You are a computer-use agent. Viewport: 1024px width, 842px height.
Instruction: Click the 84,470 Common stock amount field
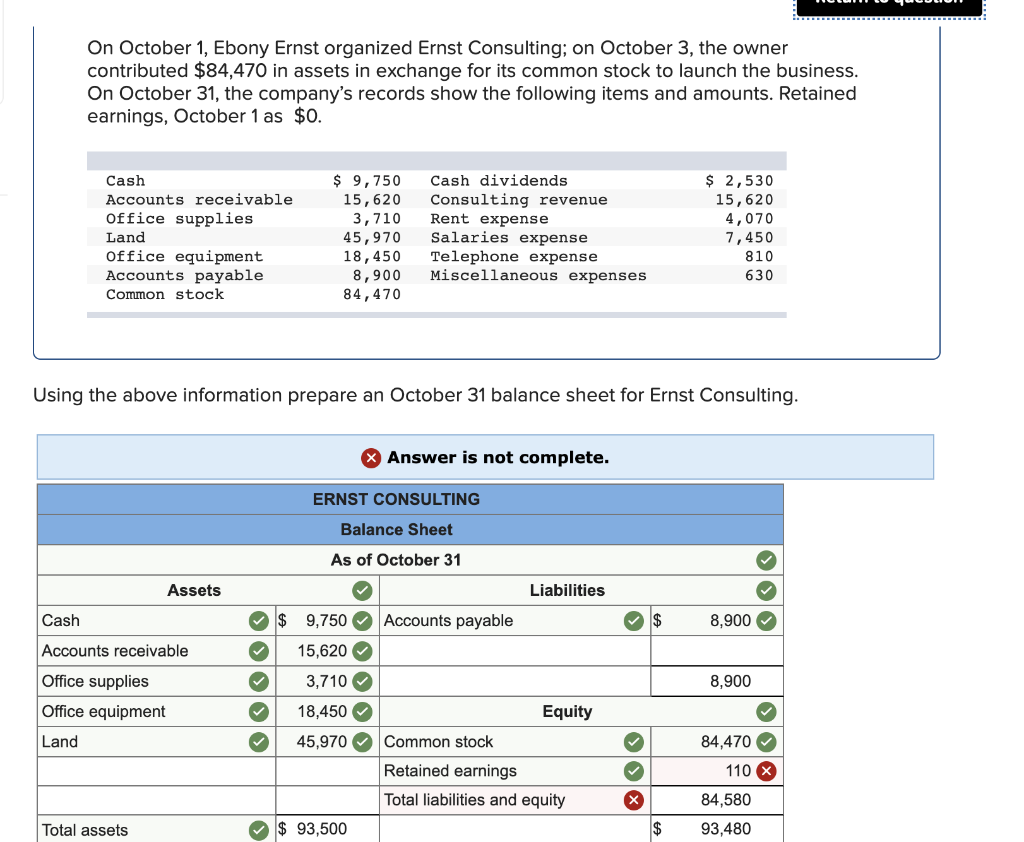click(x=716, y=742)
